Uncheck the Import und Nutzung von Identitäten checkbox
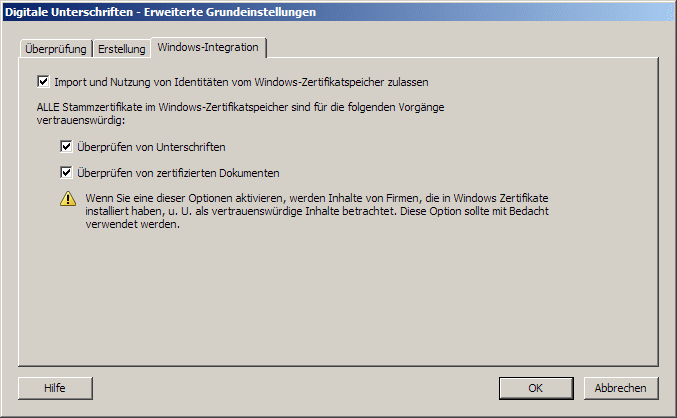This screenshot has width=677, height=418. (x=43, y=81)
